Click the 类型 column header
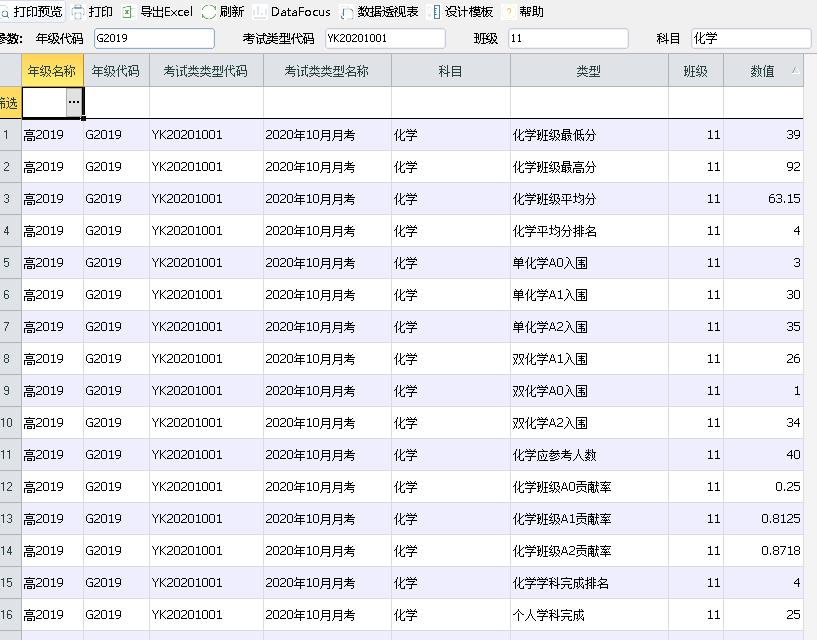The image size is (817, 640). point(589,70)
